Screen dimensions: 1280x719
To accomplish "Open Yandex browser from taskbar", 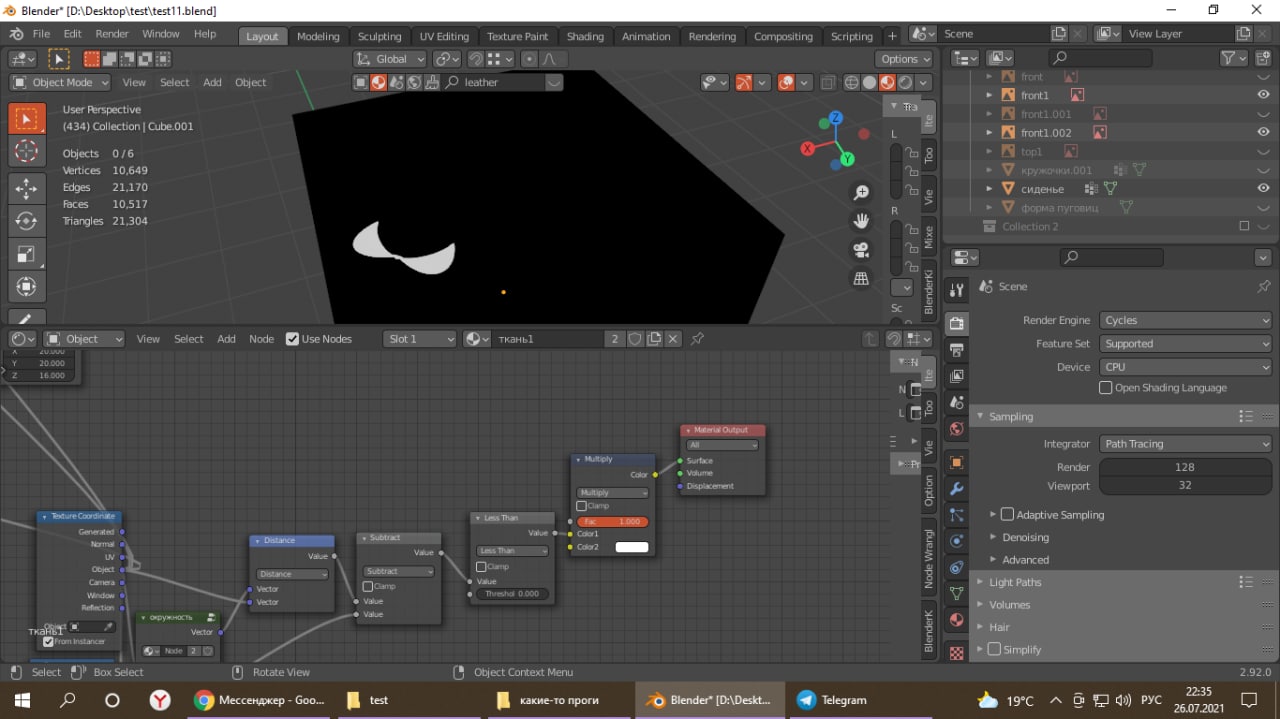I will (x=160, y=700).
